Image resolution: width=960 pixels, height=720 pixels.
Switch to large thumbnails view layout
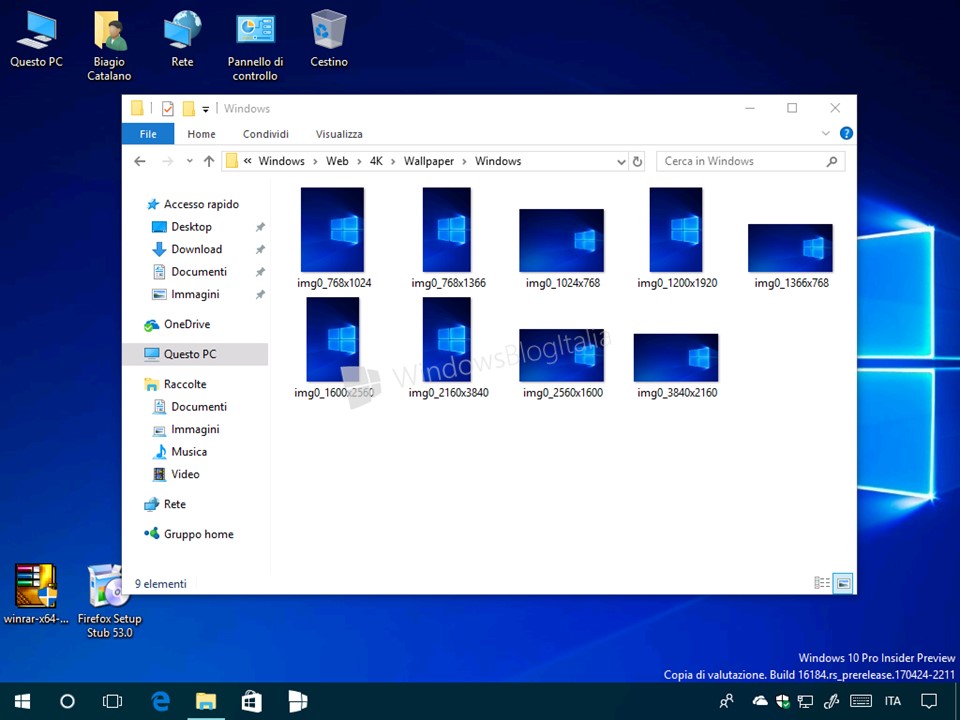(x=843, y=583)
